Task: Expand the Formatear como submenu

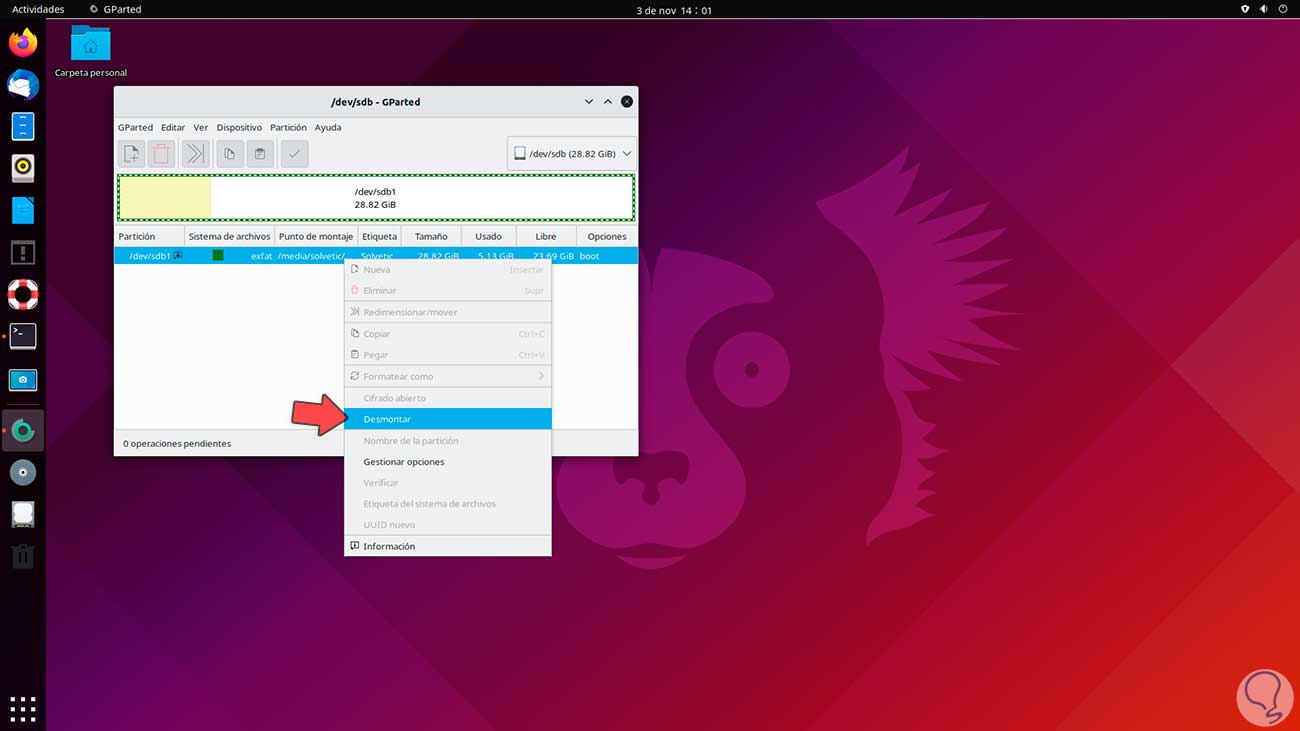Action: click(x=448, y=376)
